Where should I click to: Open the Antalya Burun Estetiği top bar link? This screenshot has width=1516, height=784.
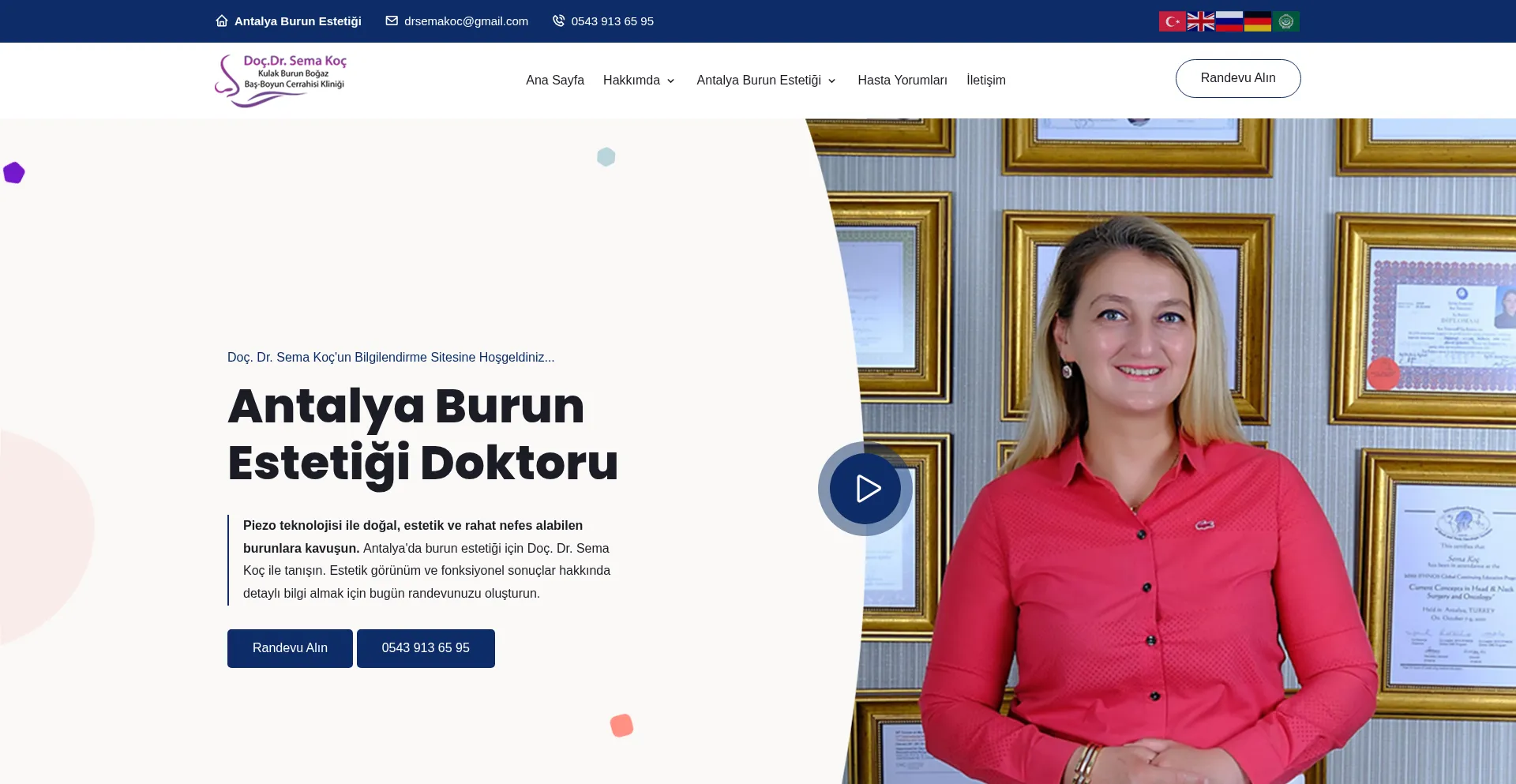[298, 21]
